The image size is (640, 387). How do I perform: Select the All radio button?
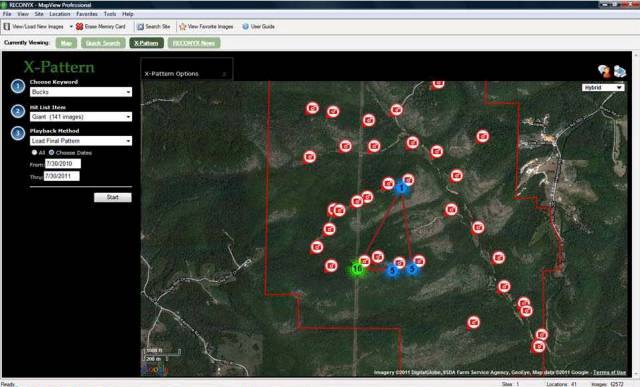(x=35, y=152)
